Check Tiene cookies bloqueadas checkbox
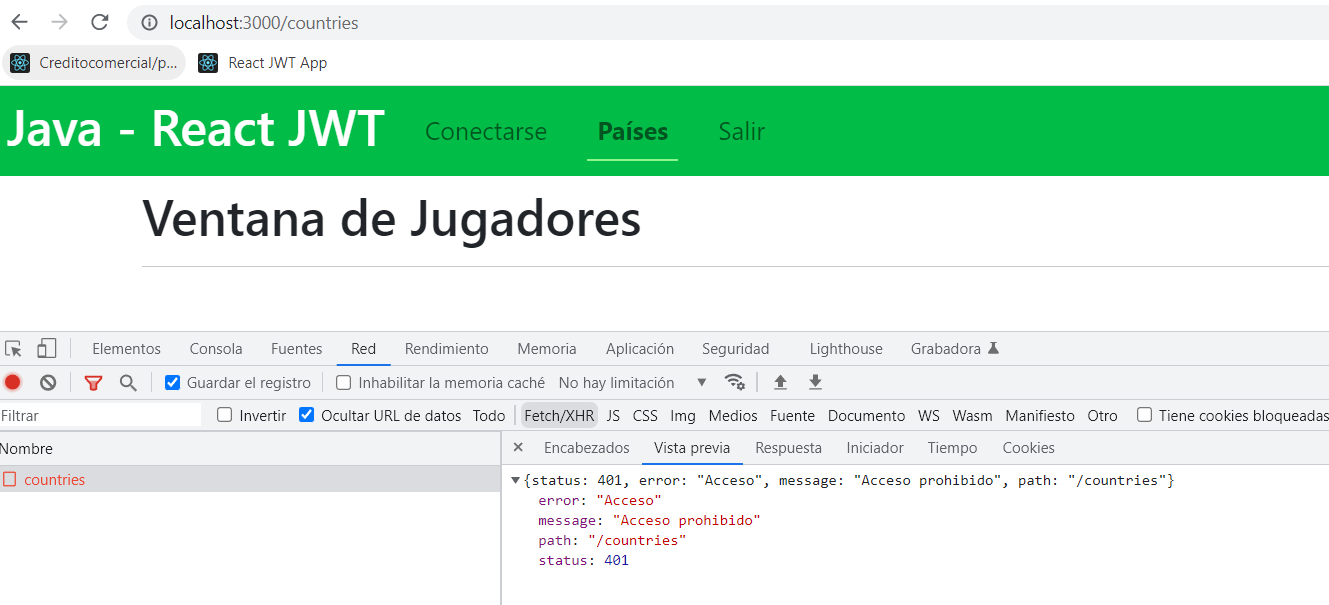This screenshot has width=1329, height=605. click(1145, 415)
